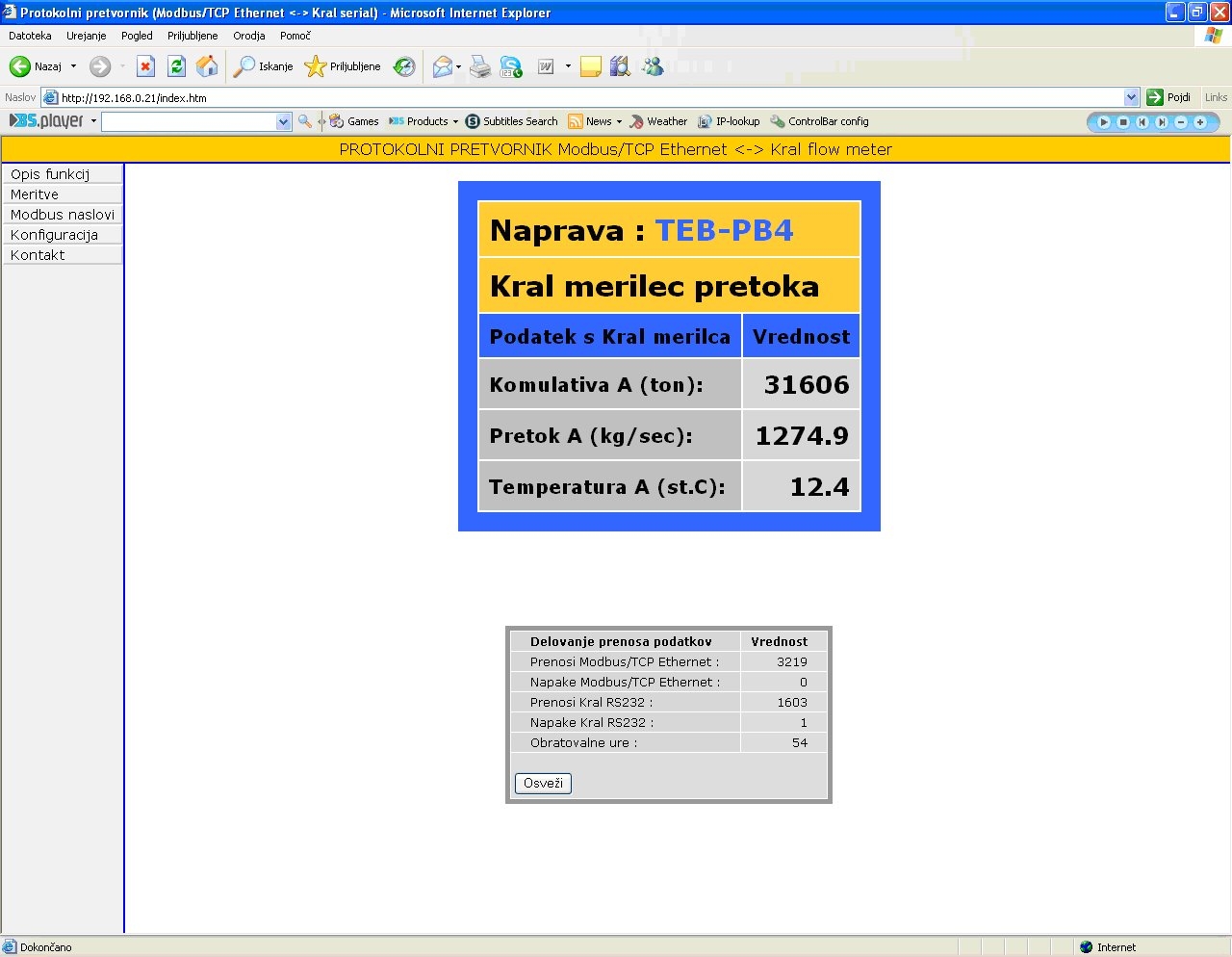Expand the Products dropdown in BS.Player toolbar
Image resolution: width=1232 pixels, height=957 pixels.
point(455,122)
